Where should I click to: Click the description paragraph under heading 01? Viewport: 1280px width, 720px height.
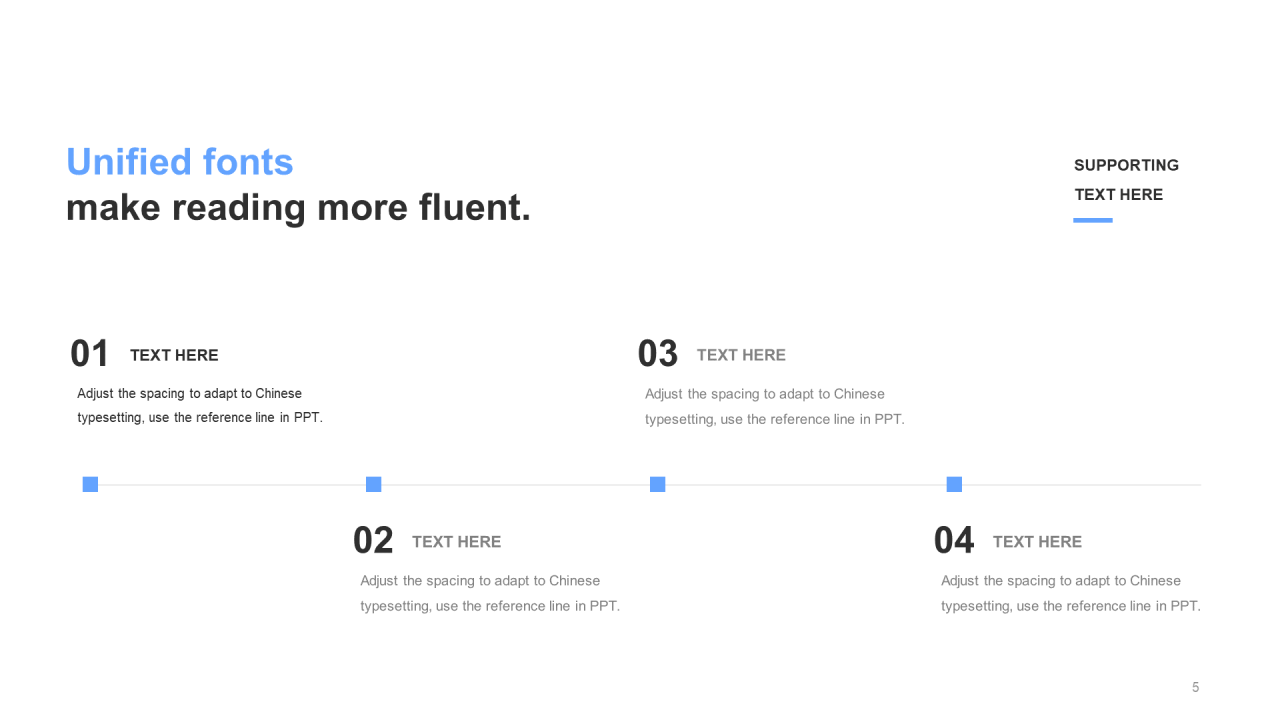[x=200, y=406]
